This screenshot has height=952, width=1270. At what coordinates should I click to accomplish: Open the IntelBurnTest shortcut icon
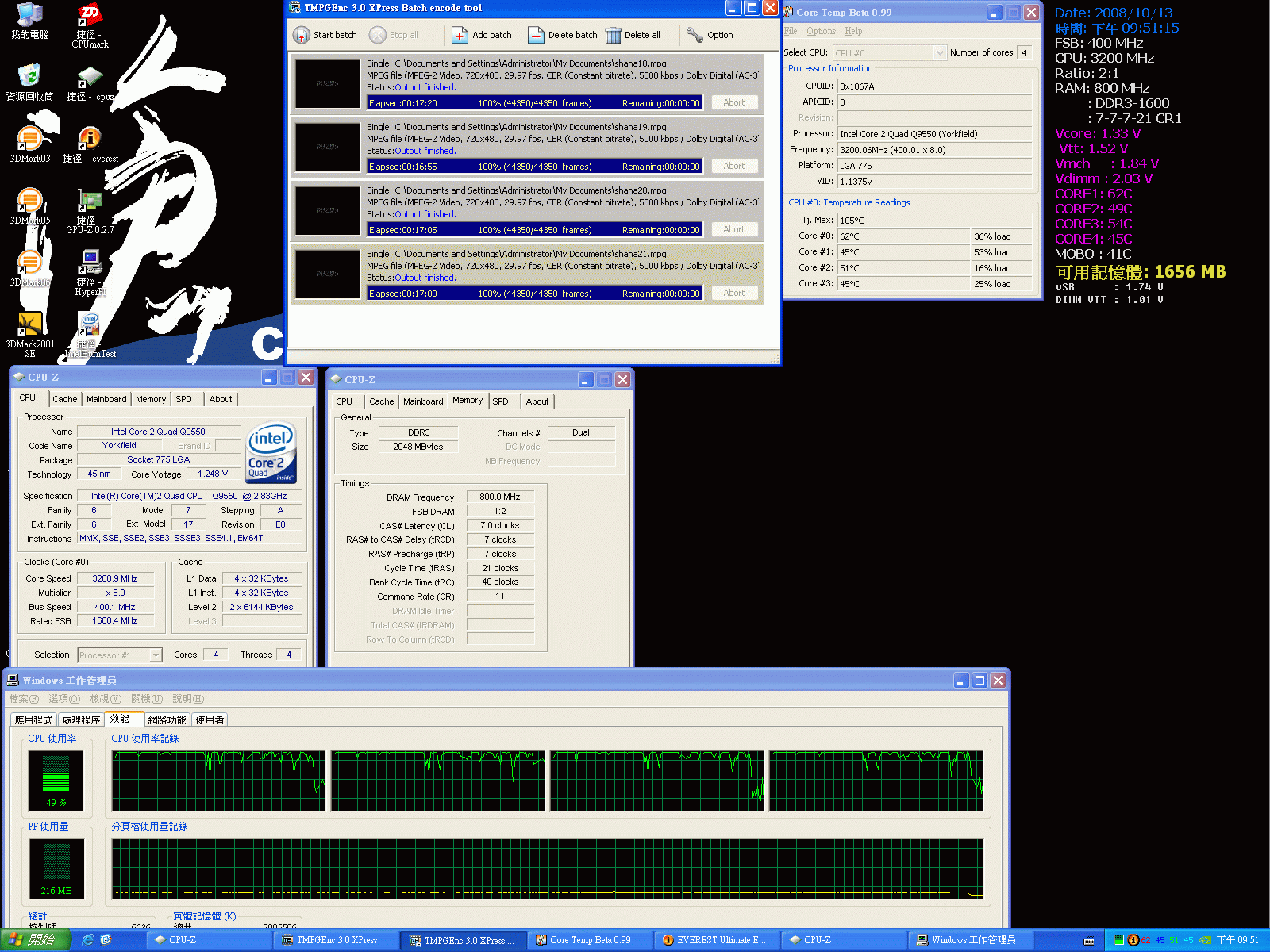[x=90, y=335]
